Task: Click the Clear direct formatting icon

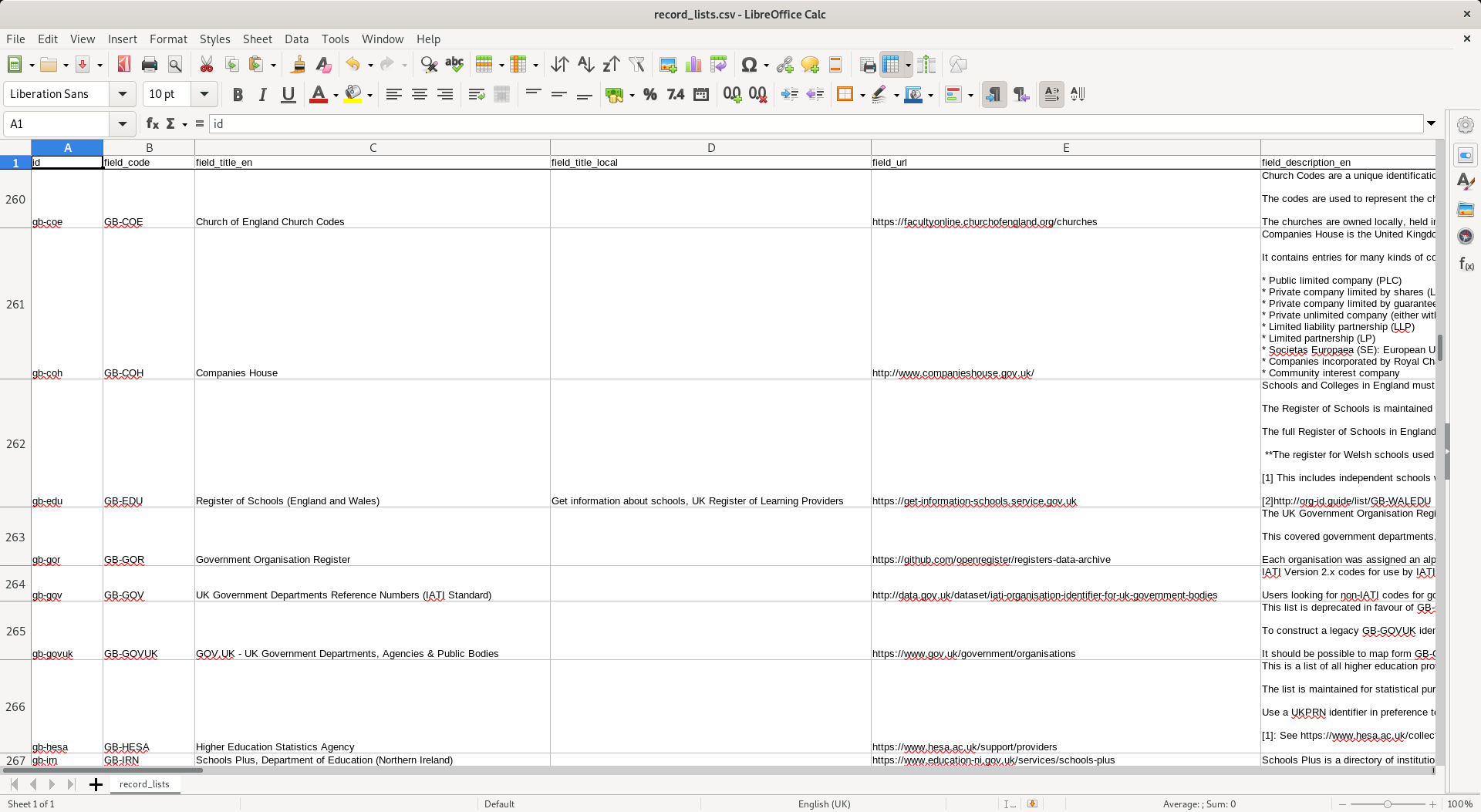Action: [323, 65]
